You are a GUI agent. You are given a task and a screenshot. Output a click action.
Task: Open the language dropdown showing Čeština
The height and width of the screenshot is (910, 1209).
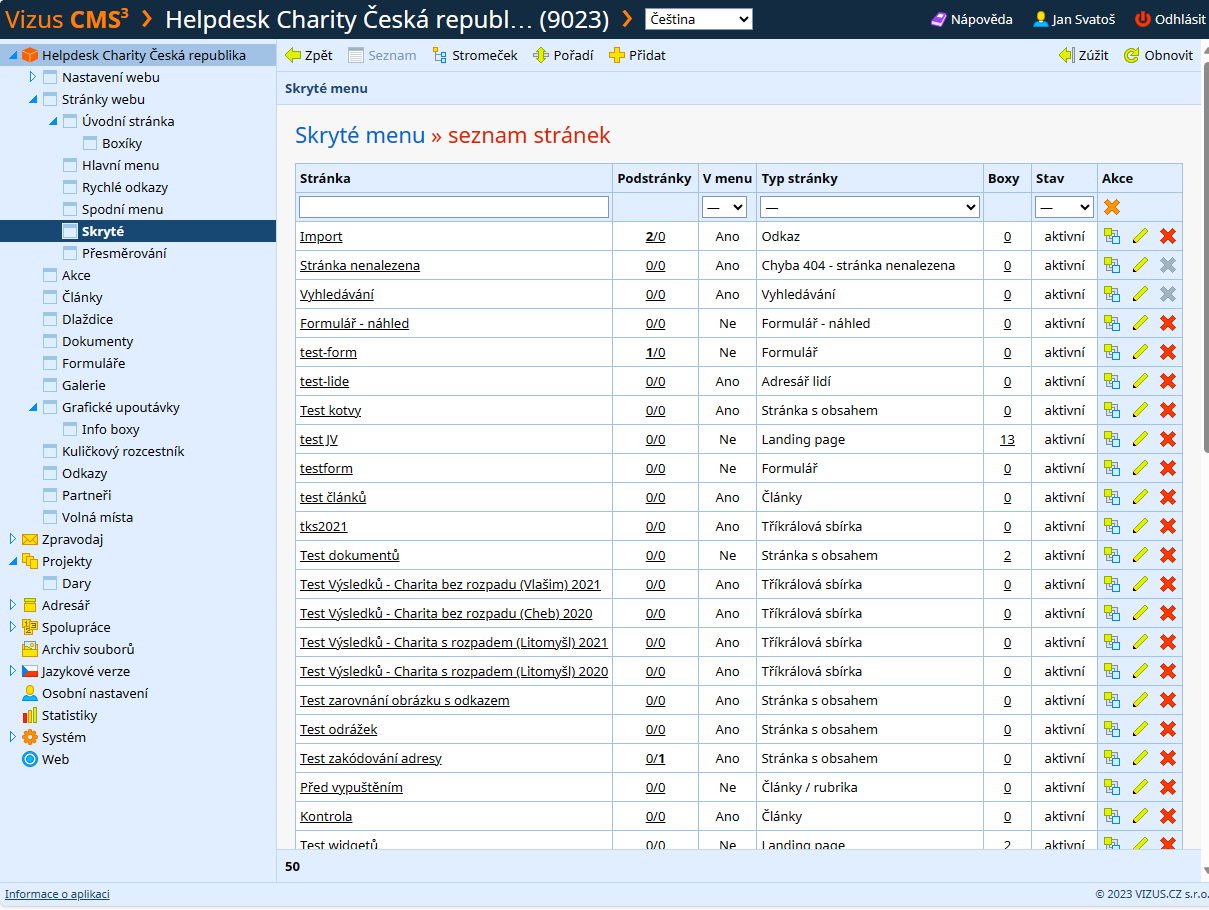point(699,19)
